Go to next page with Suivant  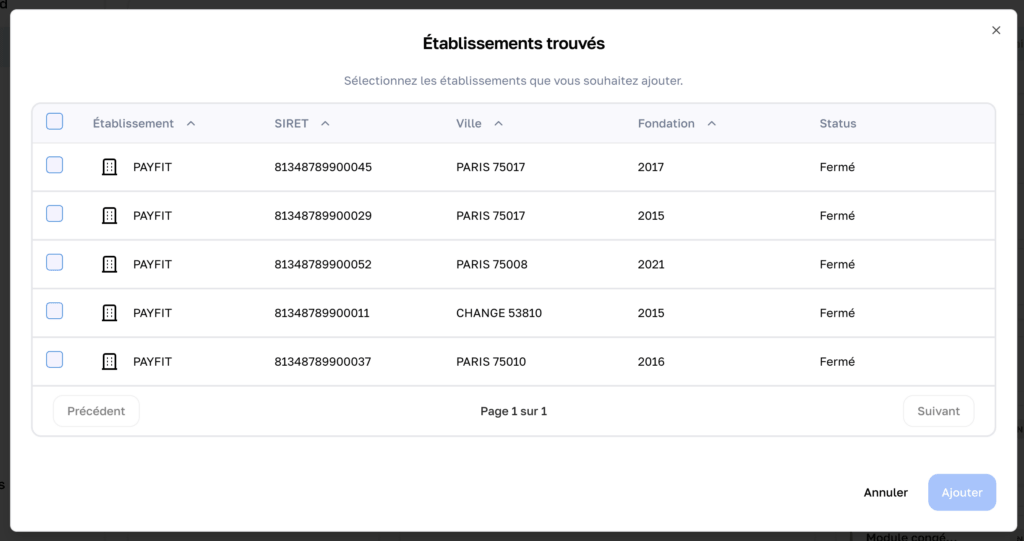[x=937, y=411]
